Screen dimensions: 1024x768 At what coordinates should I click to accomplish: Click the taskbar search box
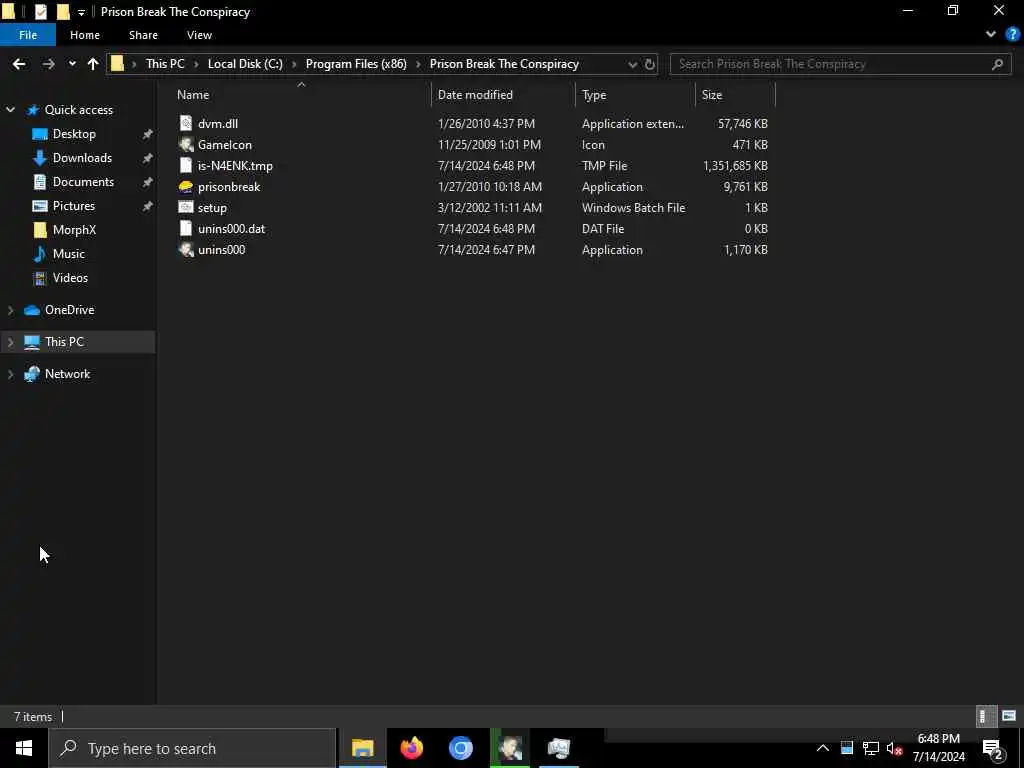[x=192, y=748]
